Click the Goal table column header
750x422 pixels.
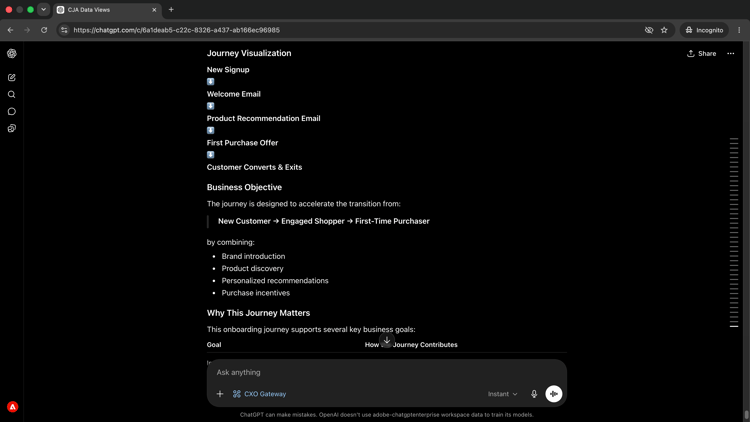click(214, 344)
